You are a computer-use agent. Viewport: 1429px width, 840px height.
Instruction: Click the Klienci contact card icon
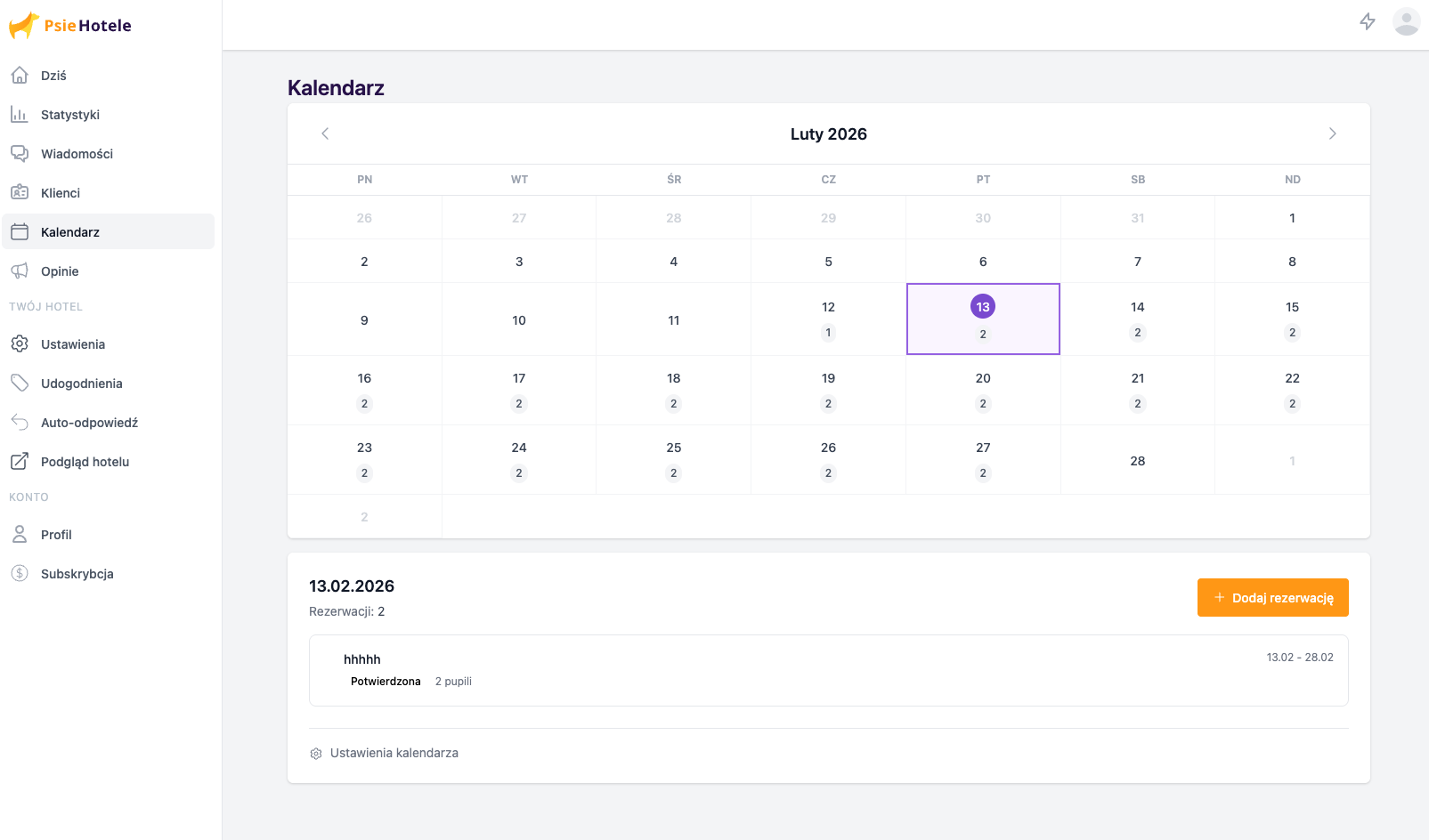(x=20, y=193)
